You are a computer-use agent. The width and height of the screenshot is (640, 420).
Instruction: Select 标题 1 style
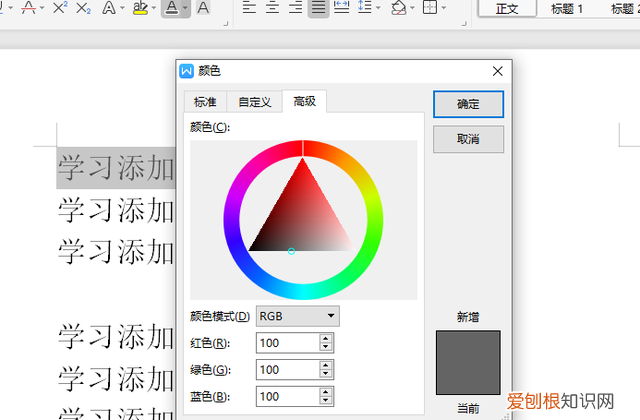point(567,8)
